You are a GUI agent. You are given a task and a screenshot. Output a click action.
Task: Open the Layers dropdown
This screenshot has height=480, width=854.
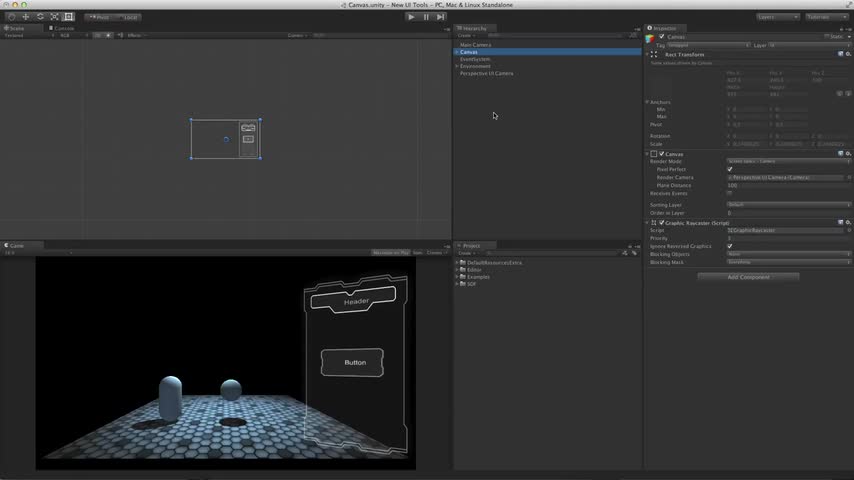(778, 17)
